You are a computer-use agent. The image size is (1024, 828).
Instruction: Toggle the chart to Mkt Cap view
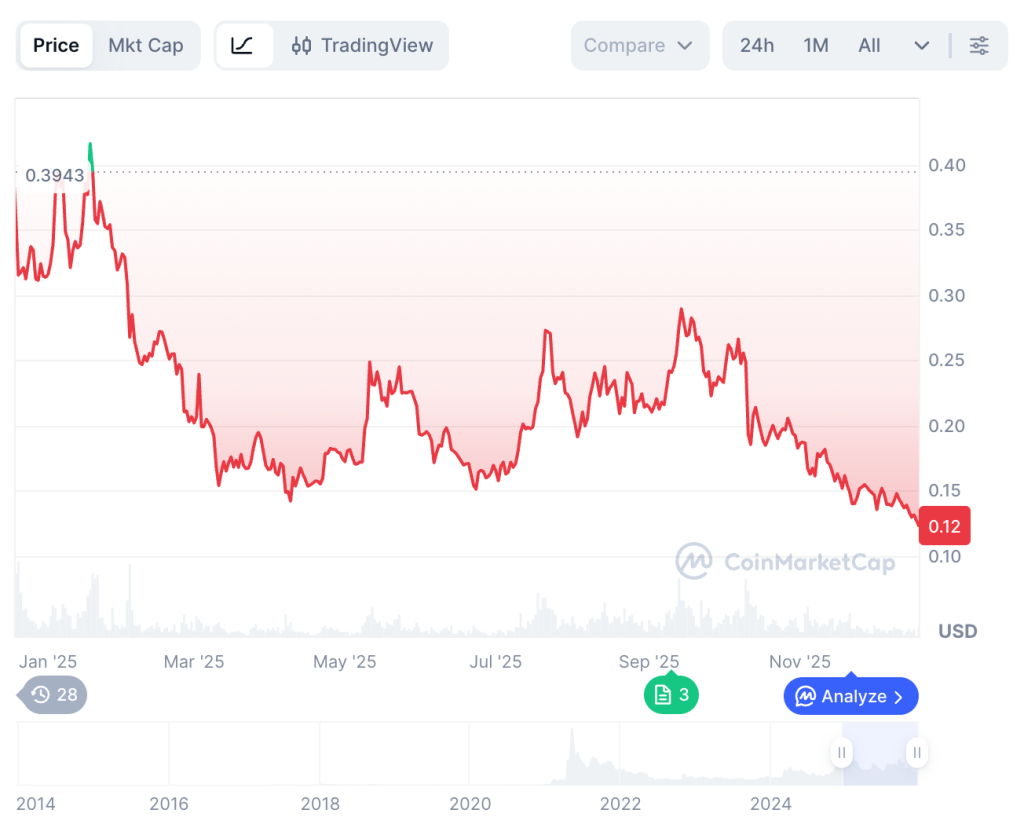point(145,46)
